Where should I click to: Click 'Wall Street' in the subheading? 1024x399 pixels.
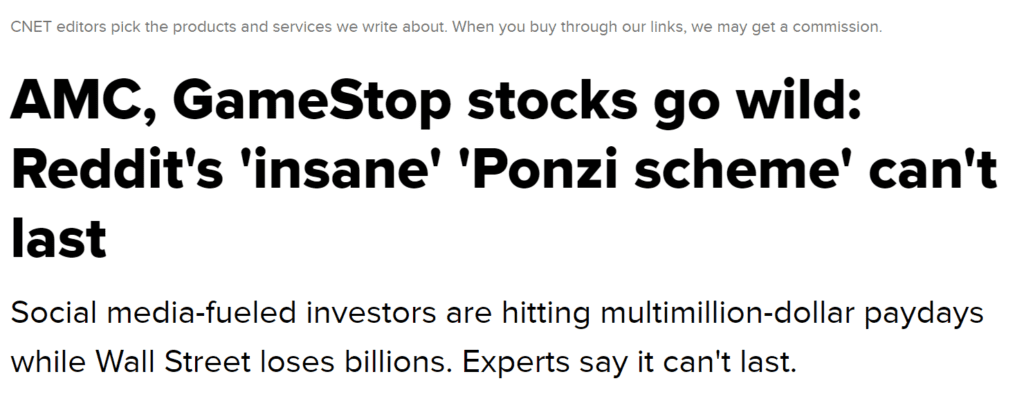click(173, 362)
